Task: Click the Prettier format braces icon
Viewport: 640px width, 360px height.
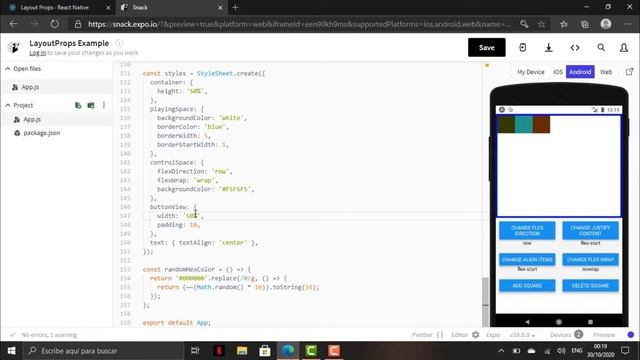Action: tap(440, 335)
